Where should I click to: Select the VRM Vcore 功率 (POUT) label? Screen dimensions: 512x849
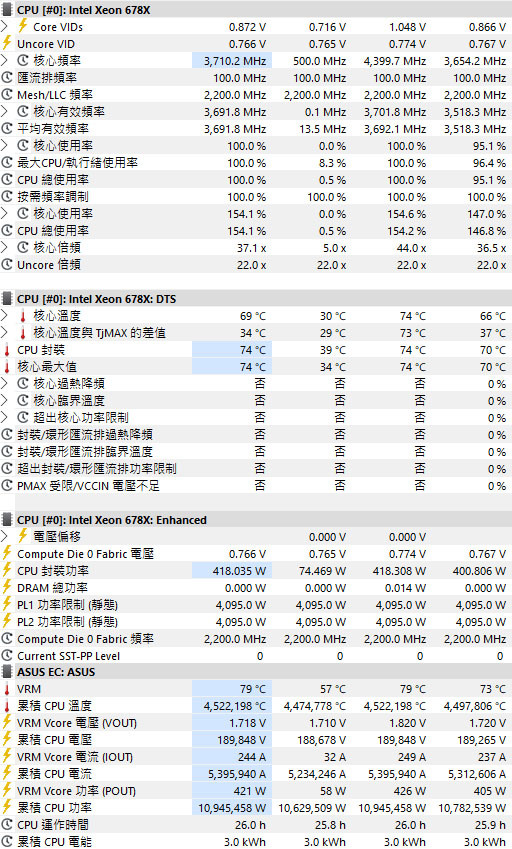click(76, 791)
